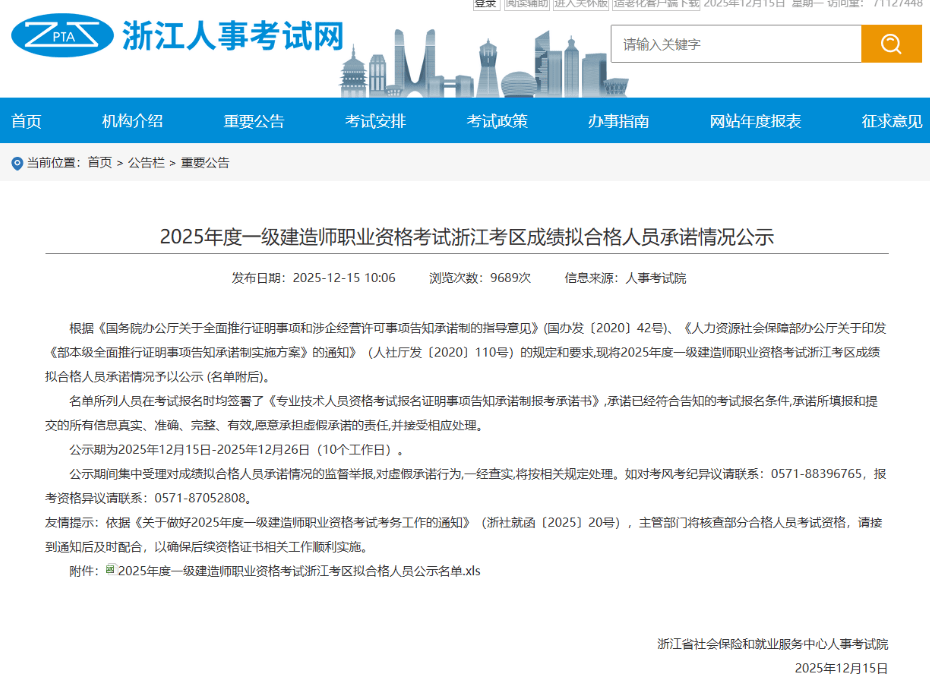Open the 机构介绍 navigation tab
930x675 pixels.
point(132,121)
